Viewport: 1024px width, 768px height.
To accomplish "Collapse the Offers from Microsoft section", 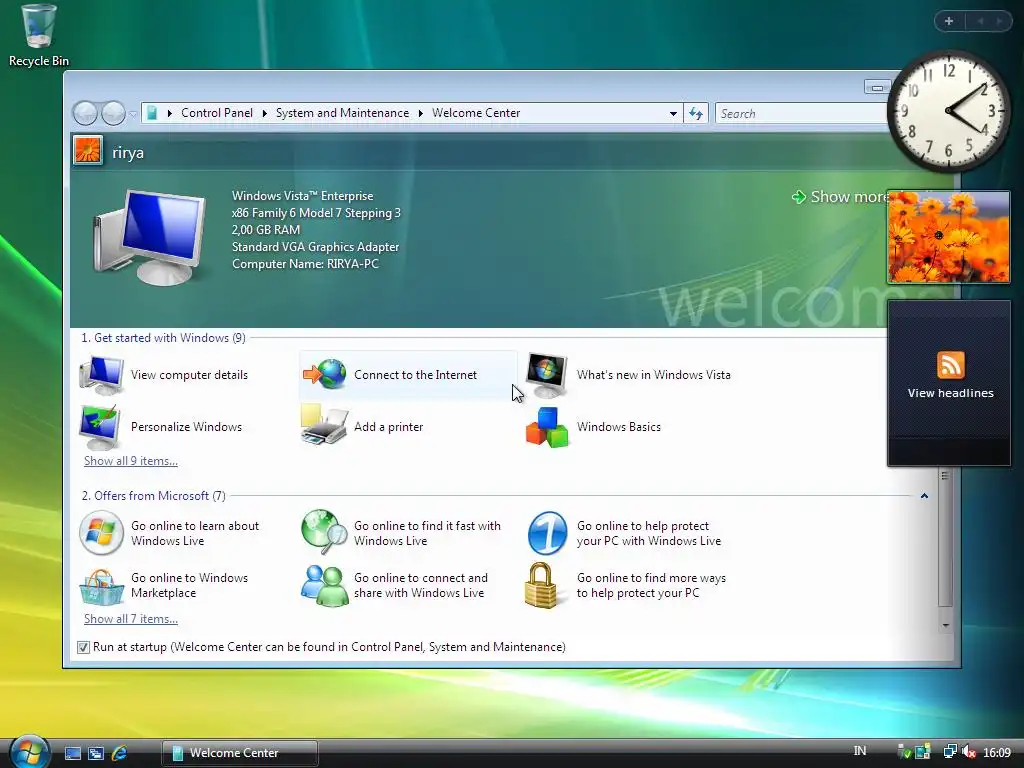I will (924, 496).
